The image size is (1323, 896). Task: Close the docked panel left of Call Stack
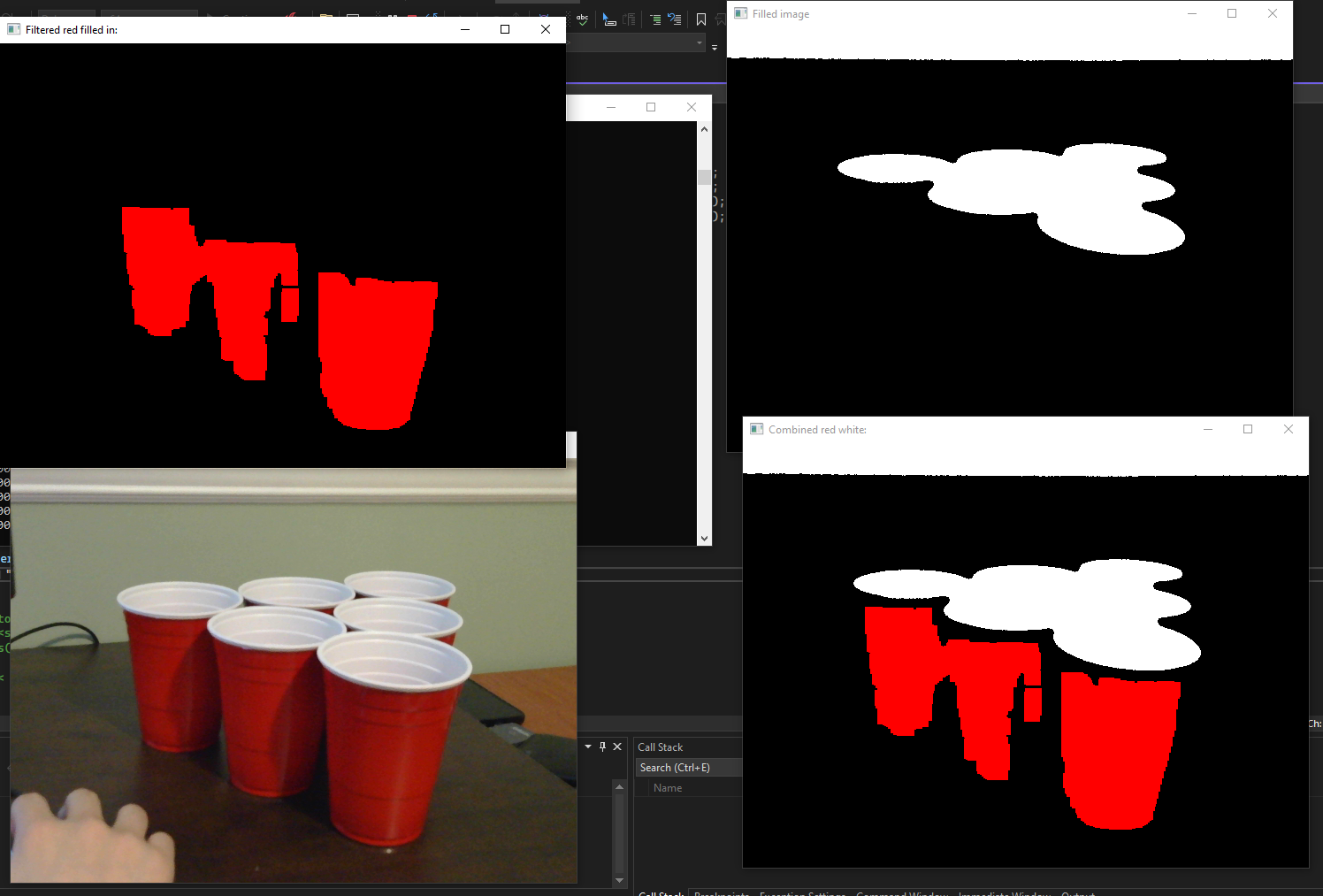pos(617,747)
